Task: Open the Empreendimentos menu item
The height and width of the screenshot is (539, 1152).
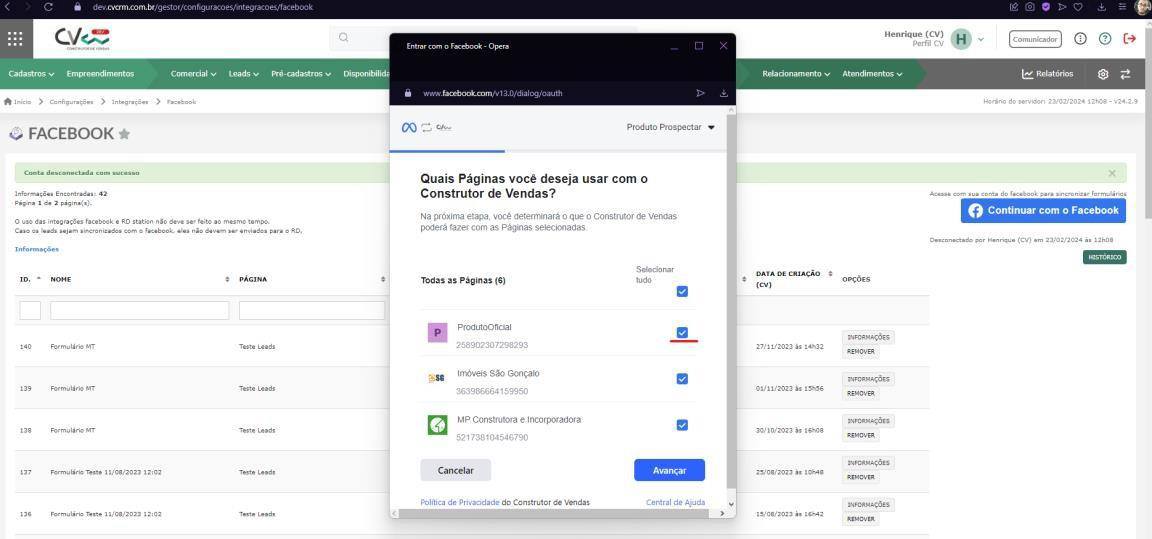Action: click(100, 74)
